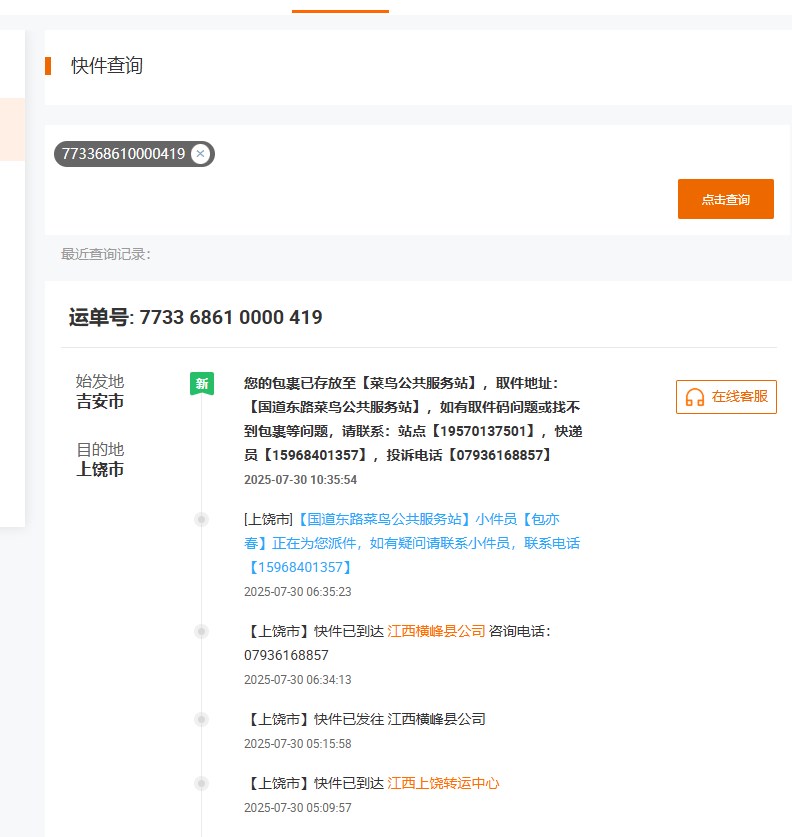Click the 目的地 label
This screenshot has height=837, width=792.
point(100,449)
